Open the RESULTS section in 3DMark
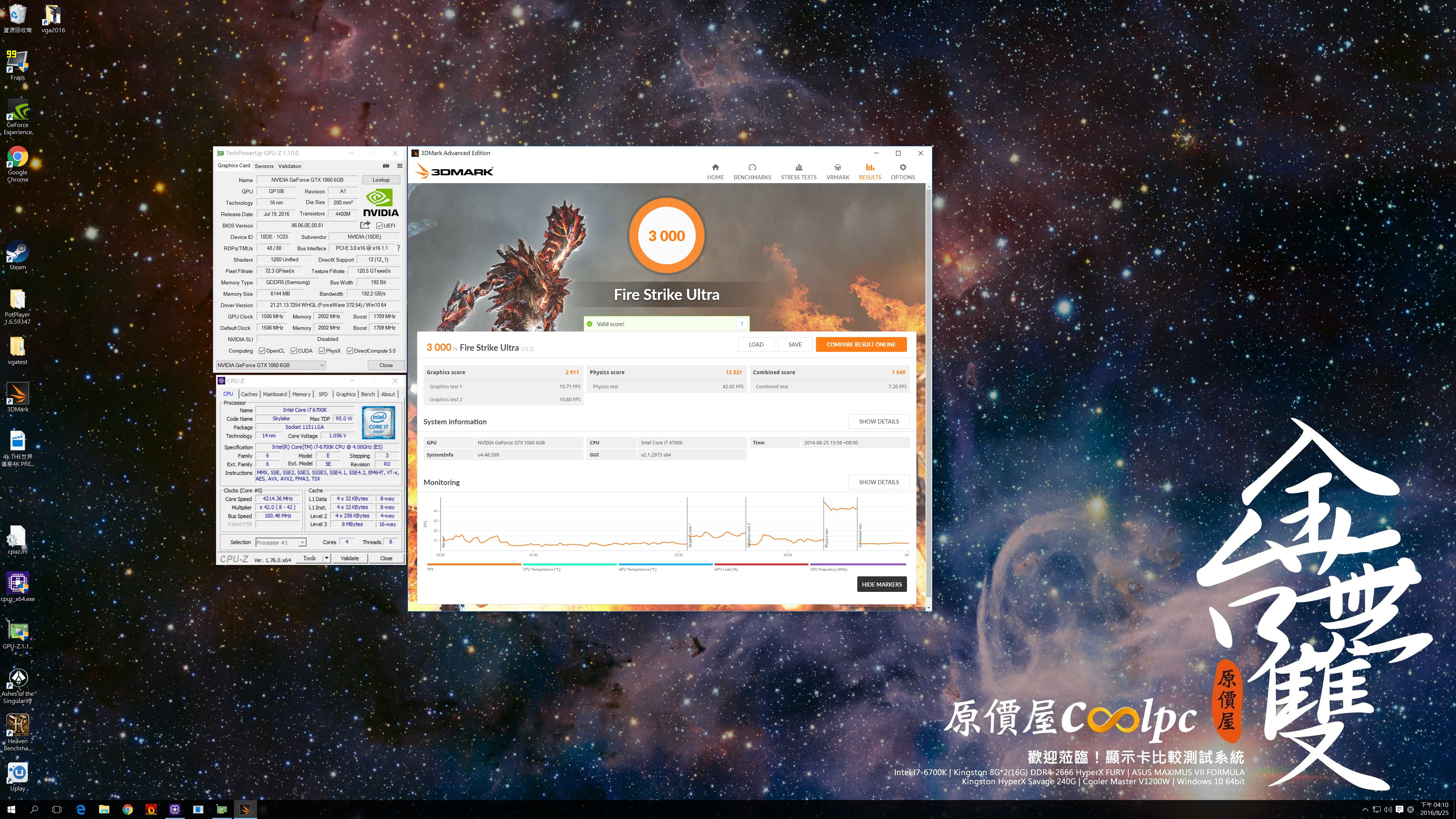The width and height of the screenshot is (1456, 819). coord(869,172)
